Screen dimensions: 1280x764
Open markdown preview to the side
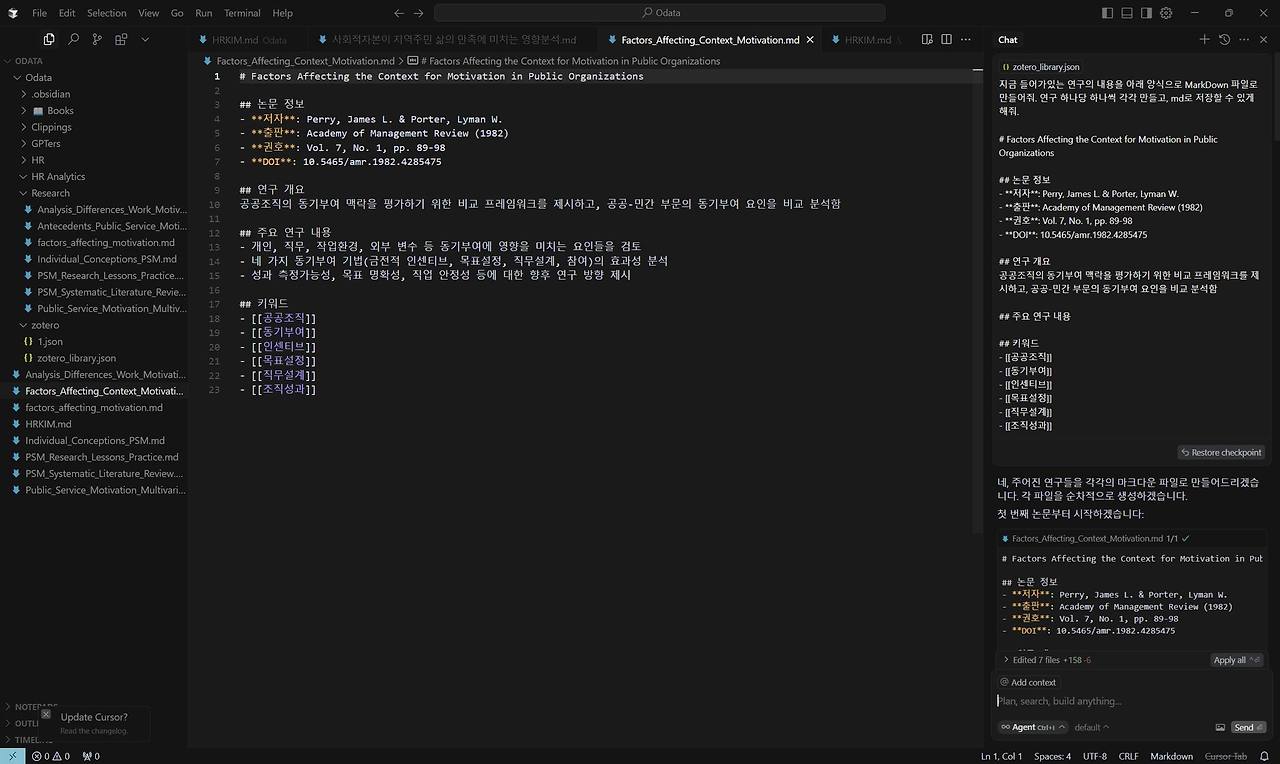(x=927, y=39)
